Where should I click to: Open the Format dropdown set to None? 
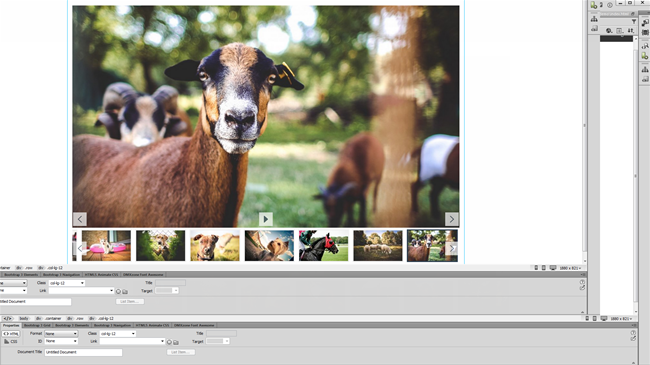(x=61, y=333)
